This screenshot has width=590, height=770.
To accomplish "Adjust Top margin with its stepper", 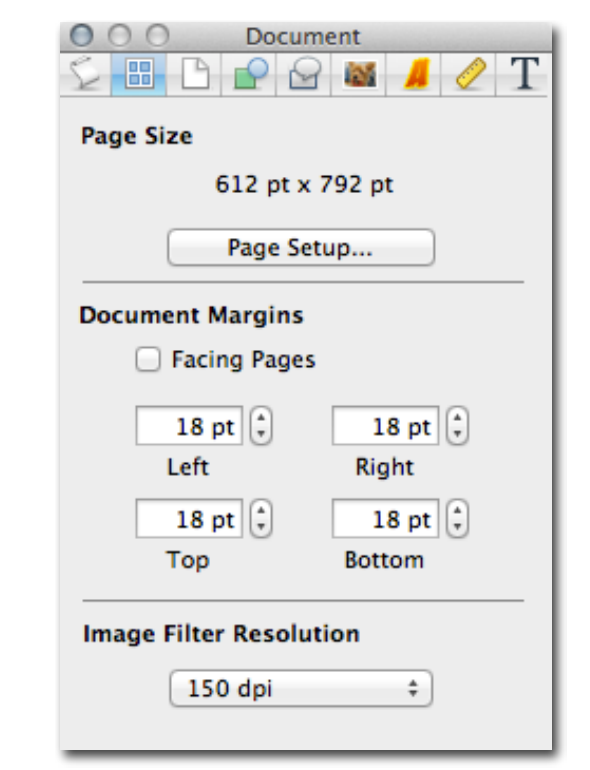I will [x=261, y=519].
